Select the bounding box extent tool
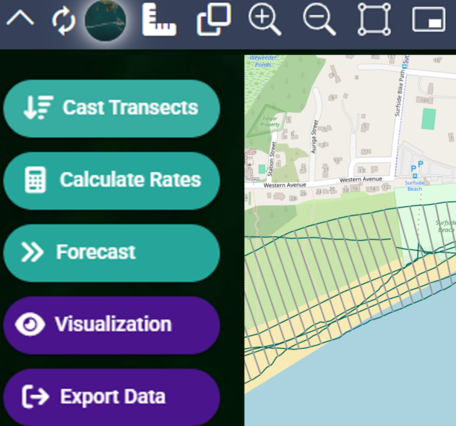This screenshot has width=456, height=426. 374,19
